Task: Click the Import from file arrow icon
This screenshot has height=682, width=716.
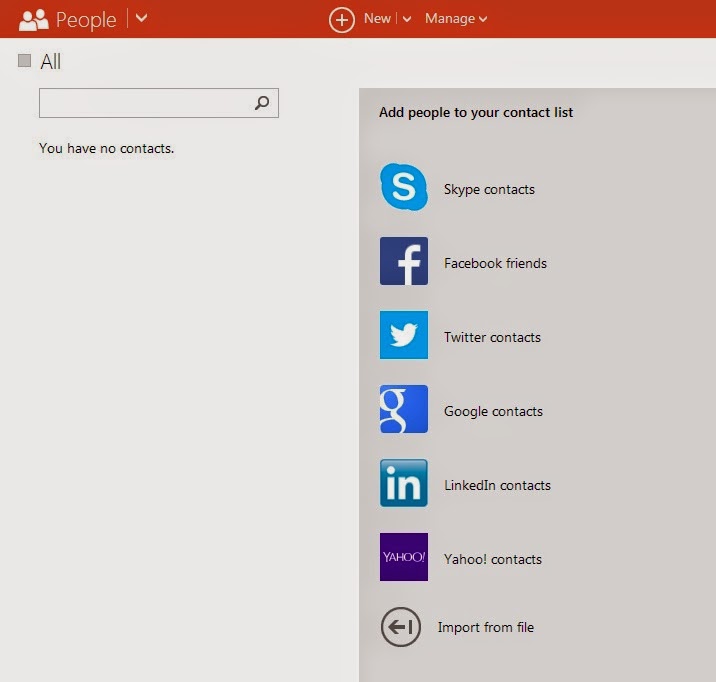Action: click(400, 627)
